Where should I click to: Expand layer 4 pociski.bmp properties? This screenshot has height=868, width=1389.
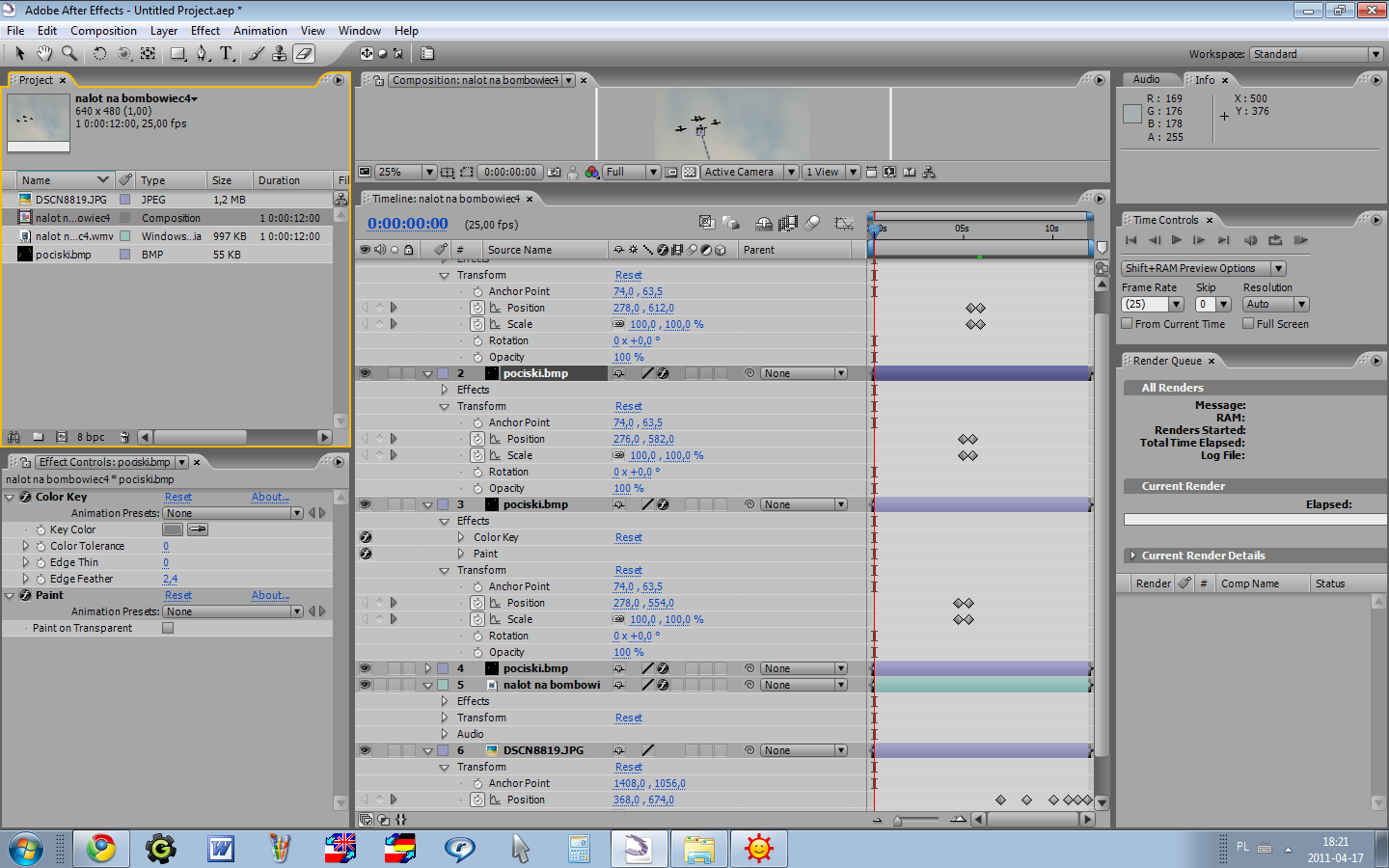[x=427, y=668]
